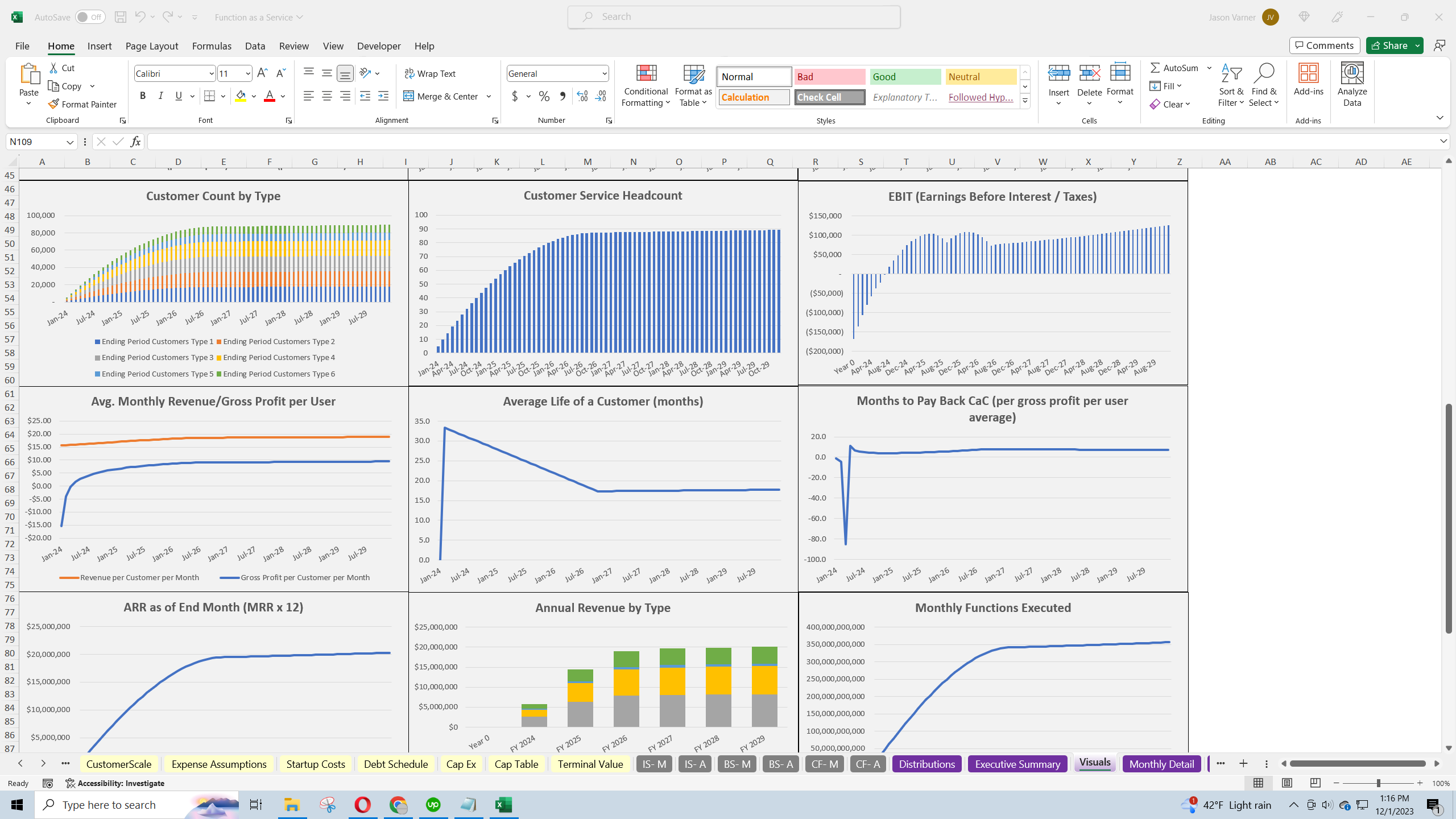Expand the font name dropdown

pyautogui.click(x=211, y=73)
